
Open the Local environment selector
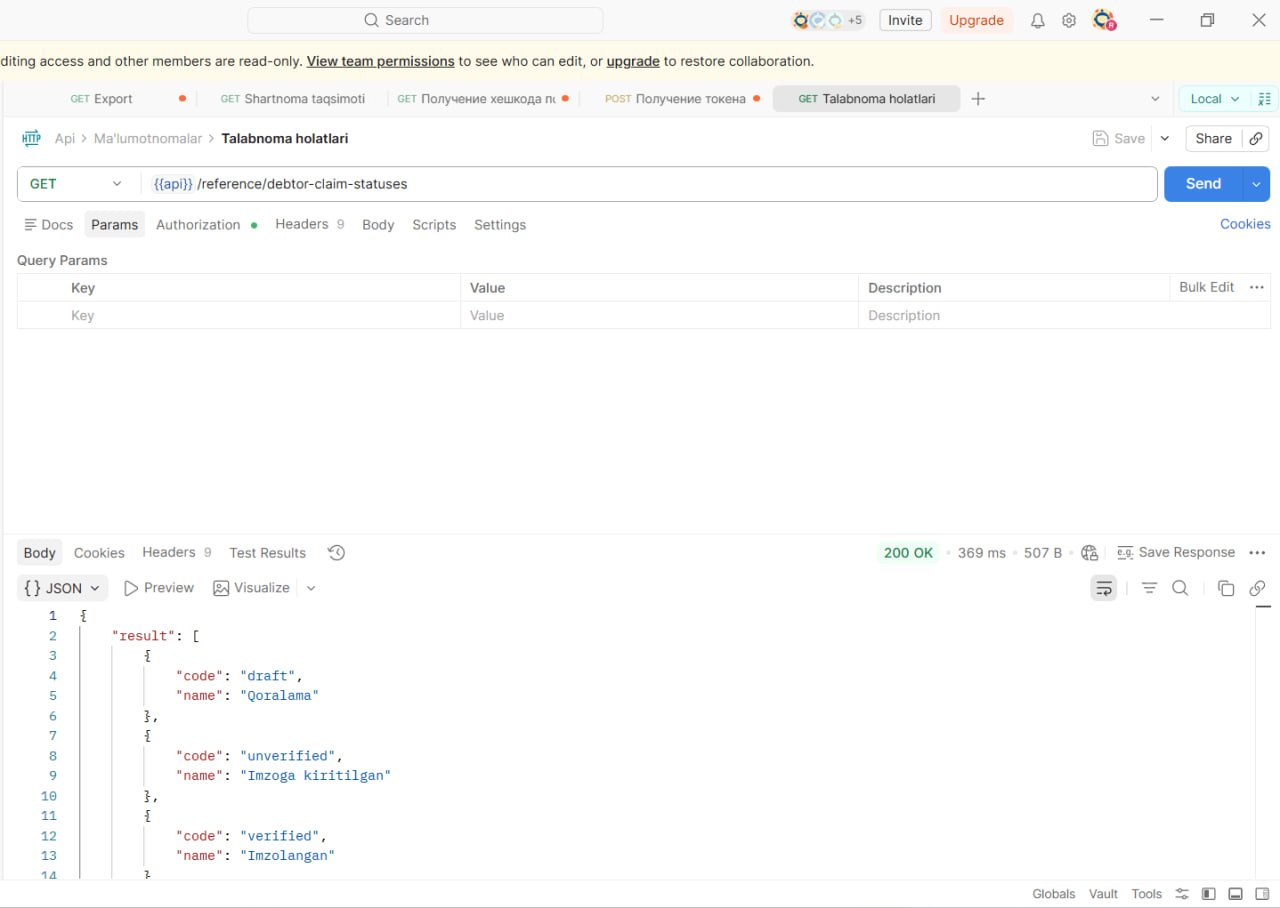1215,99
